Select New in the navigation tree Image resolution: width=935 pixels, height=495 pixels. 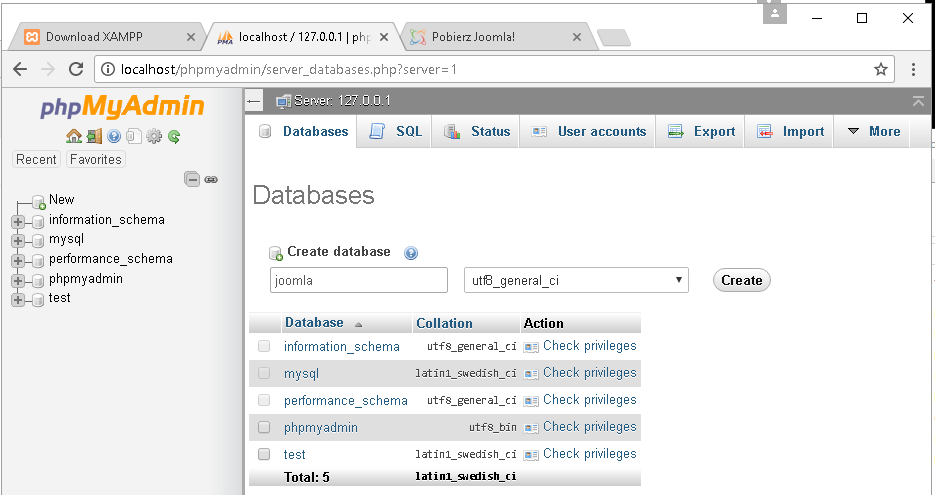tap(61, 200)
